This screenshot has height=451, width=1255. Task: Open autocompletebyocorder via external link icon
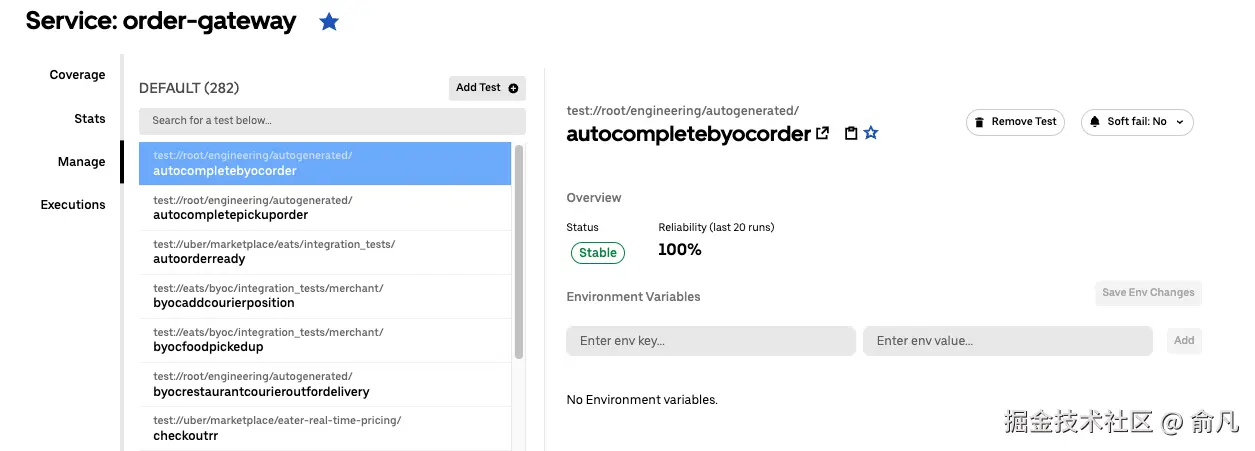pos(823,133)
